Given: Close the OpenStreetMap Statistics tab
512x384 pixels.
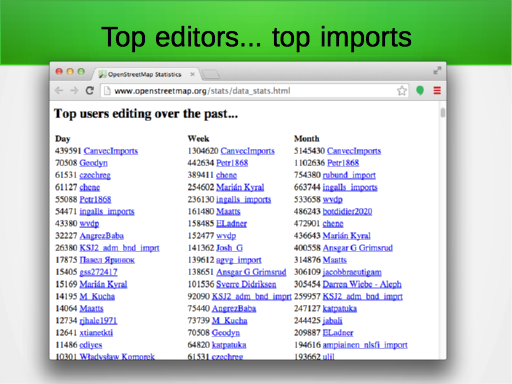Looking at the screenshot, I should point(192,74).
